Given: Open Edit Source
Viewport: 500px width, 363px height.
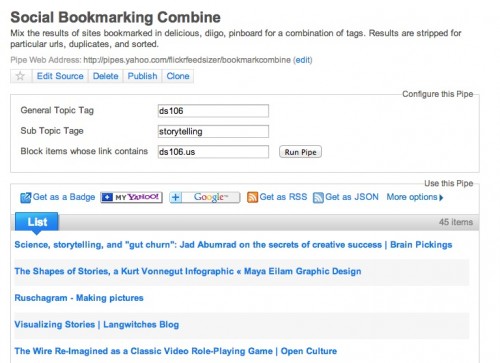Looking at the screenshot, I should pyautogui.click(x=60, y=76).
